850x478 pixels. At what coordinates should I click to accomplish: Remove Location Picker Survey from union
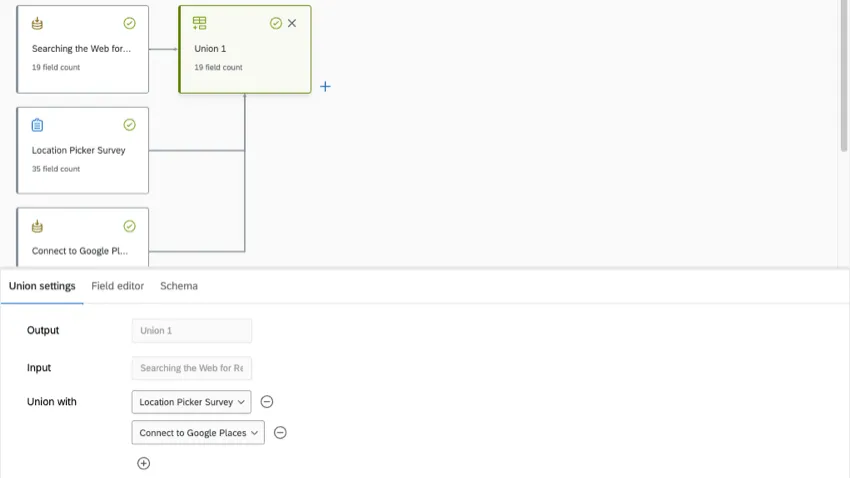267,402
